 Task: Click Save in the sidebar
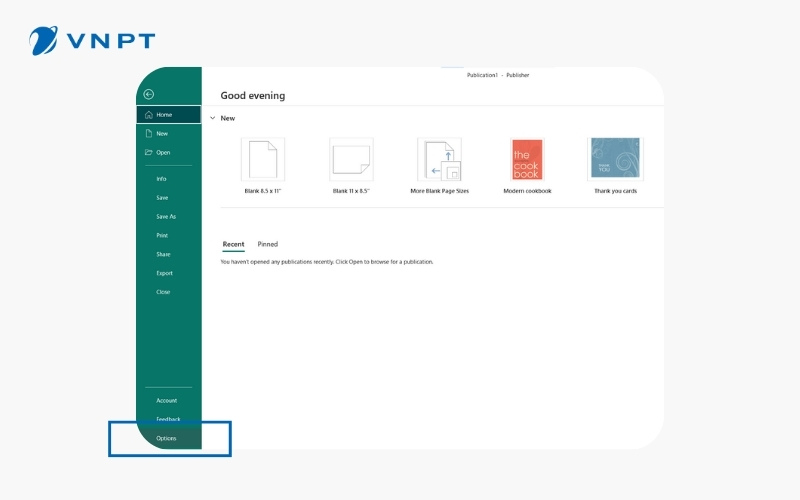point(162,198)
